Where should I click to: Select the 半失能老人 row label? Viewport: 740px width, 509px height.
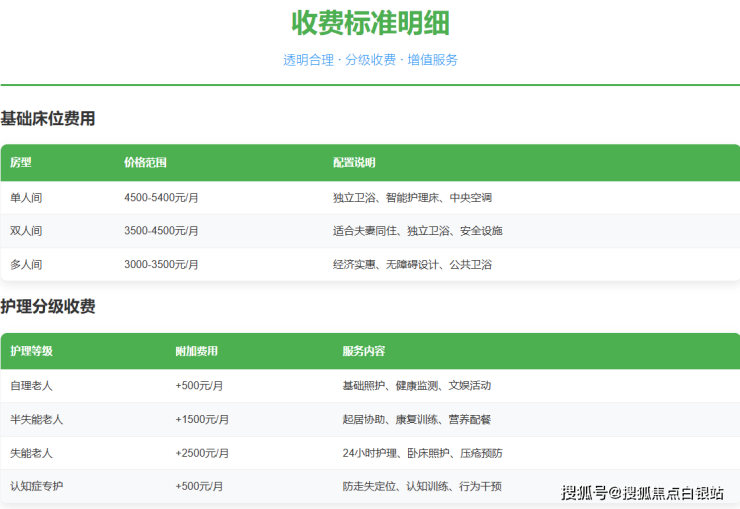coord(36,419)
